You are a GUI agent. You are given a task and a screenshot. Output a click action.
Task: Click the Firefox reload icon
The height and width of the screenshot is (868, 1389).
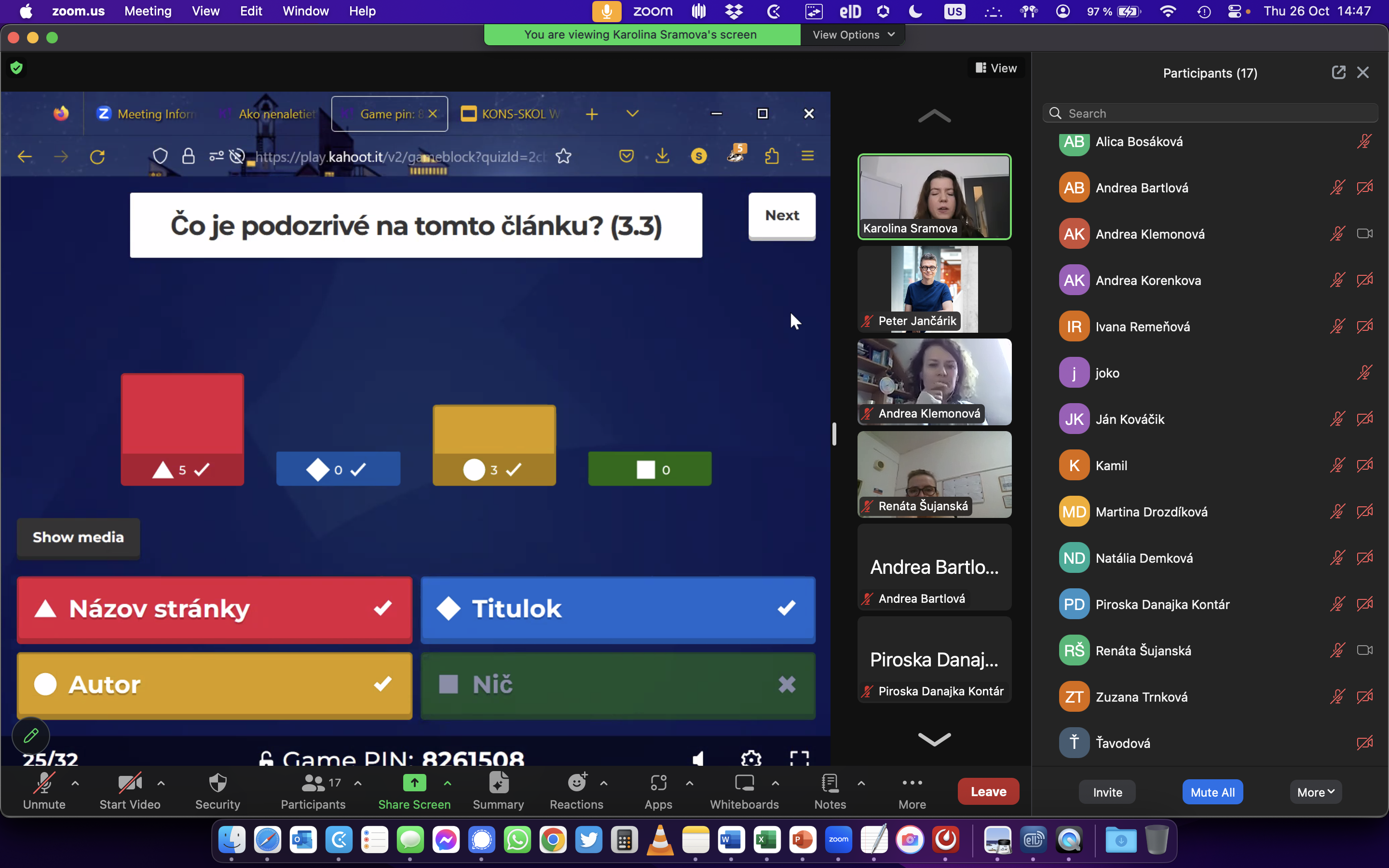pos(97,156)
